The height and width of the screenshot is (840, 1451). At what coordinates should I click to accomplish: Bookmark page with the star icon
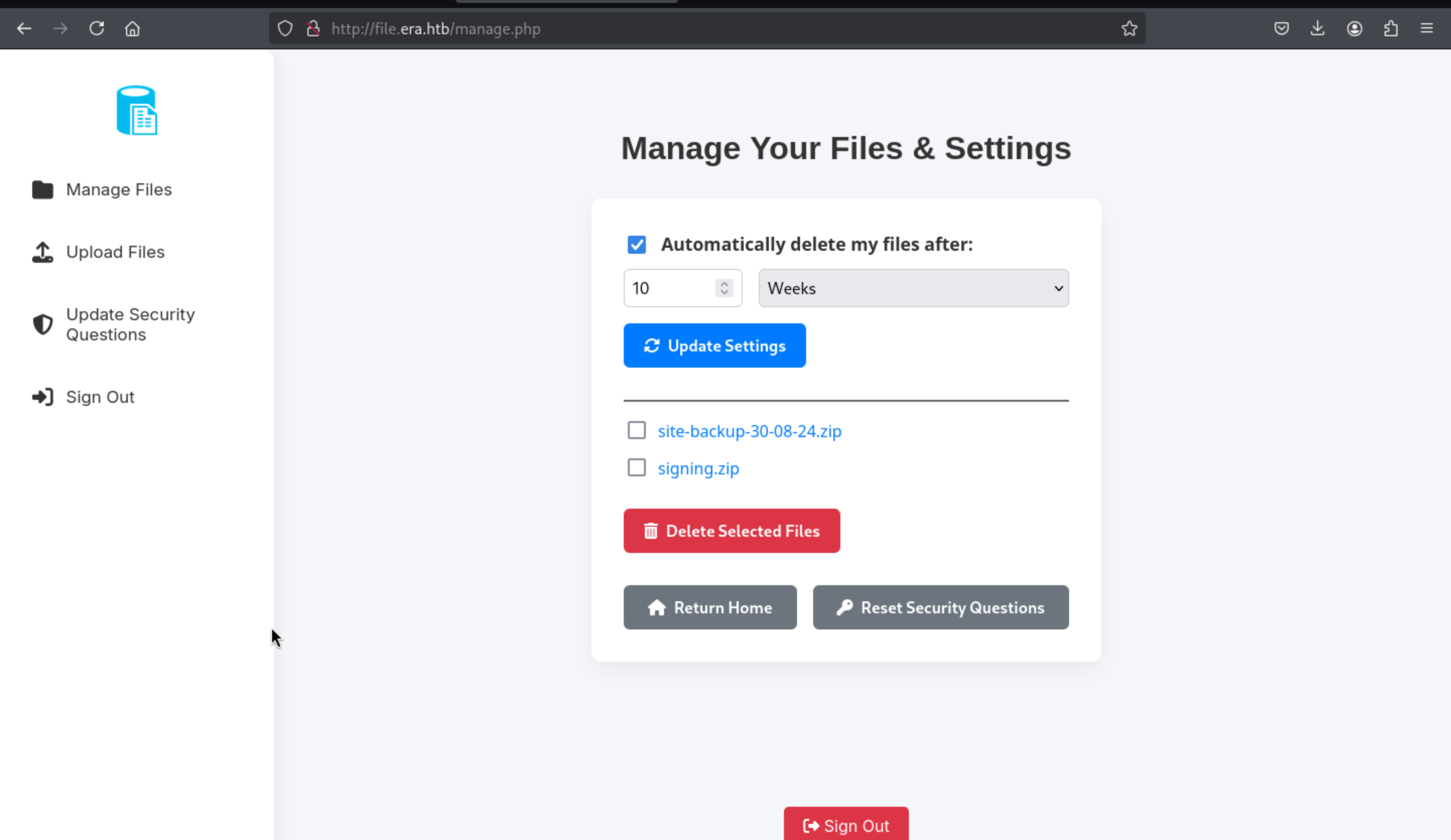[1129, 28]
